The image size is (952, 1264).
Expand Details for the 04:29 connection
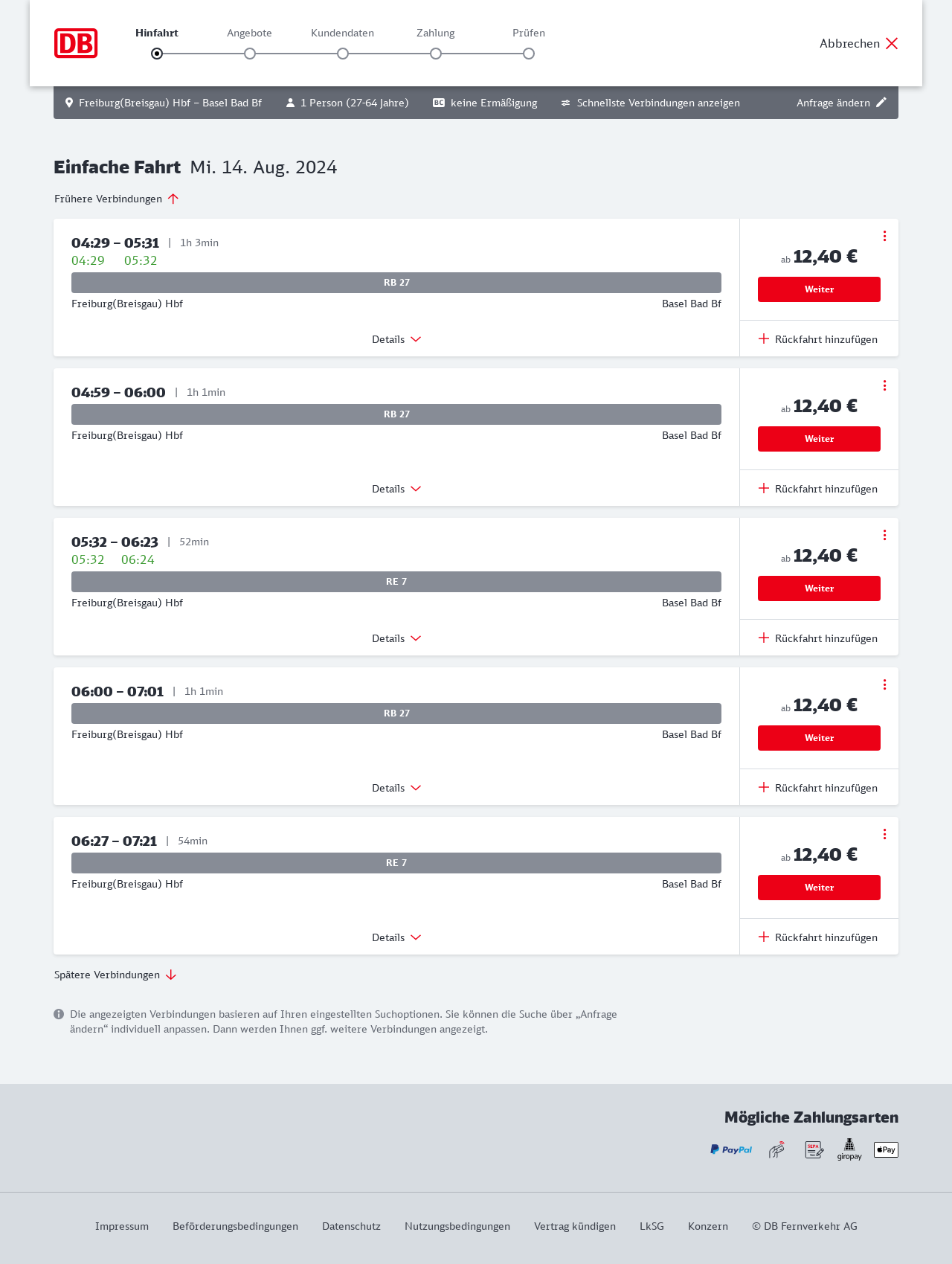[x=396, y=339]
